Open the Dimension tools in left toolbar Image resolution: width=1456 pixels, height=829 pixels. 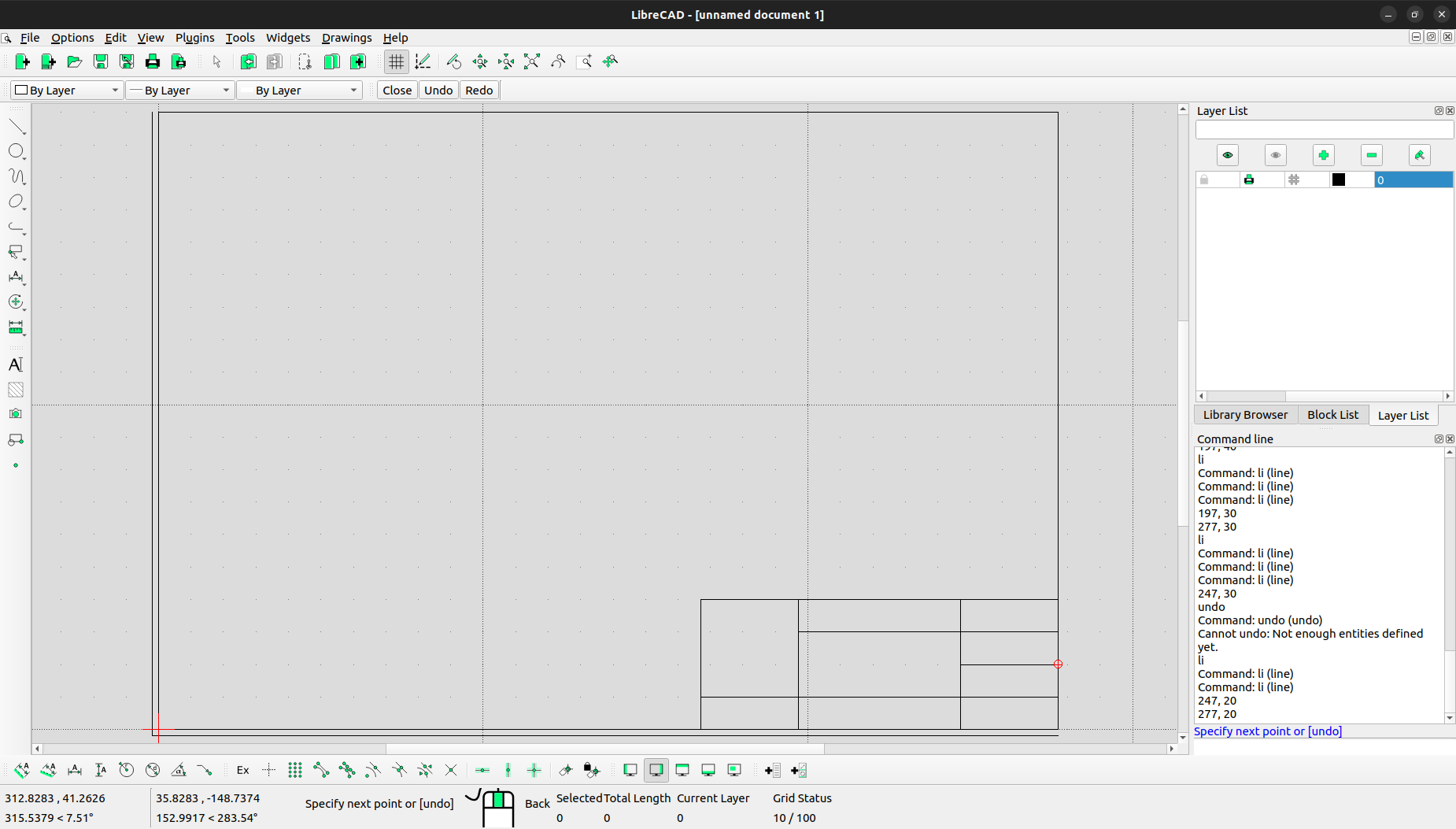[x=17, y=277]
